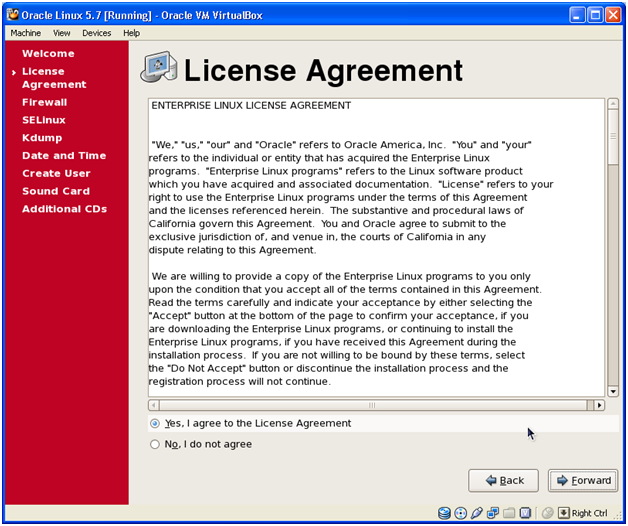Click the hard disk activity status icon
Viewport: 628px width, 526px height.
click(444, 513)
